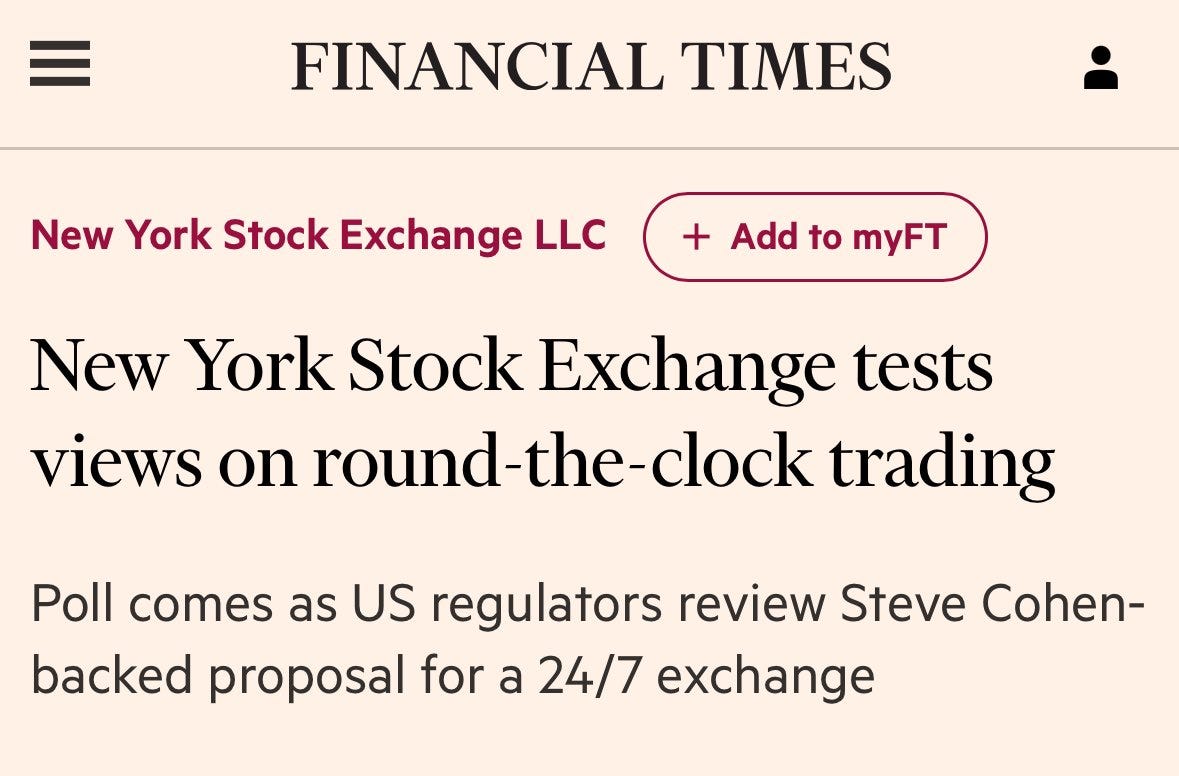The image size is (1179, 776).
Task: Open the hamburger navigation menu
Action: 60,65
